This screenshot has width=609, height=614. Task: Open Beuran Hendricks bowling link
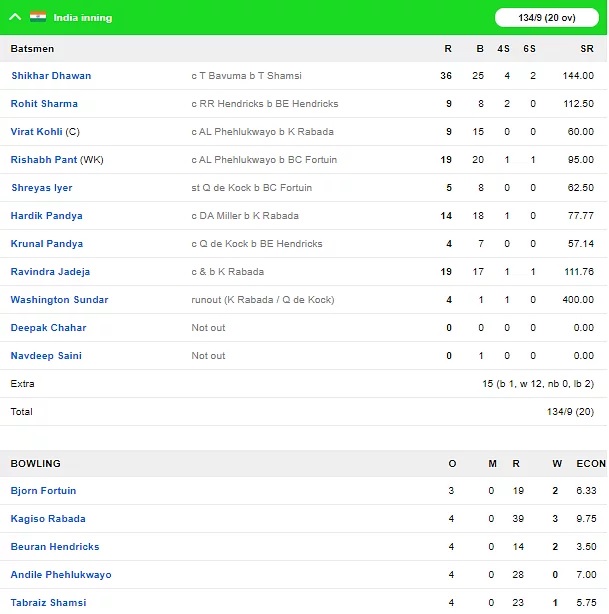55,547
